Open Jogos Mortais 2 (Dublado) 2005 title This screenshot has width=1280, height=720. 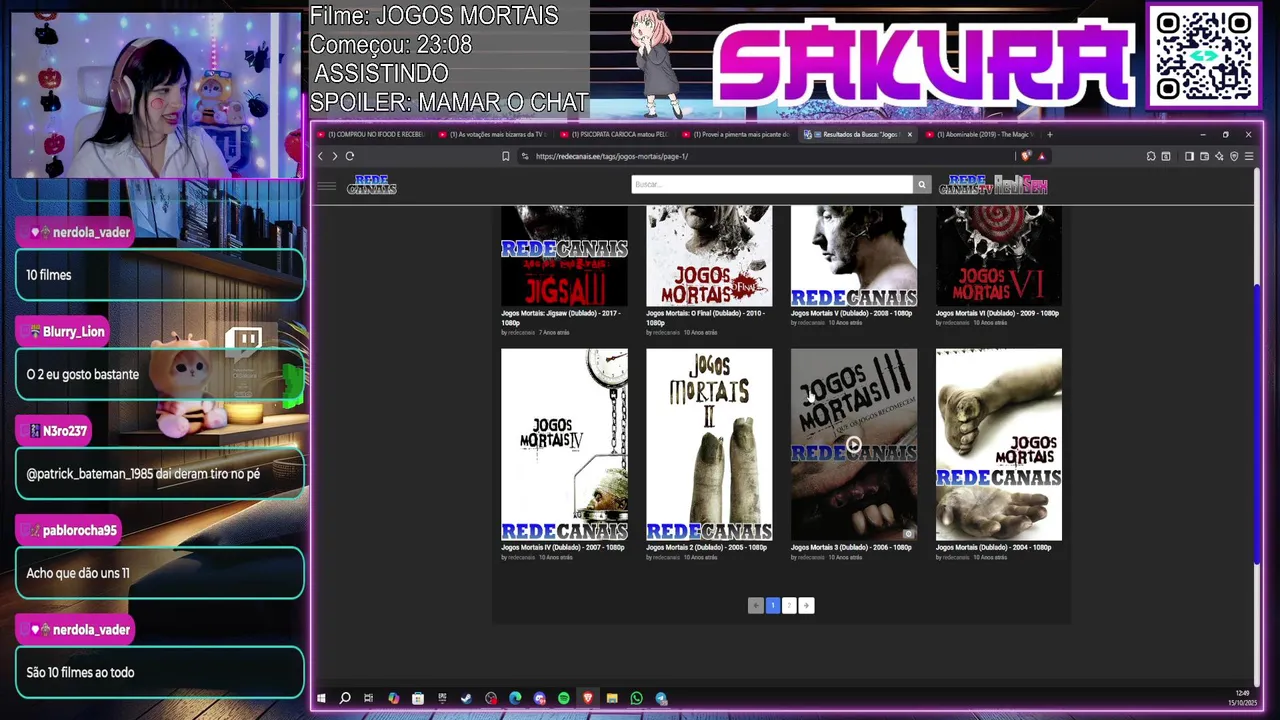click(706, 547)
